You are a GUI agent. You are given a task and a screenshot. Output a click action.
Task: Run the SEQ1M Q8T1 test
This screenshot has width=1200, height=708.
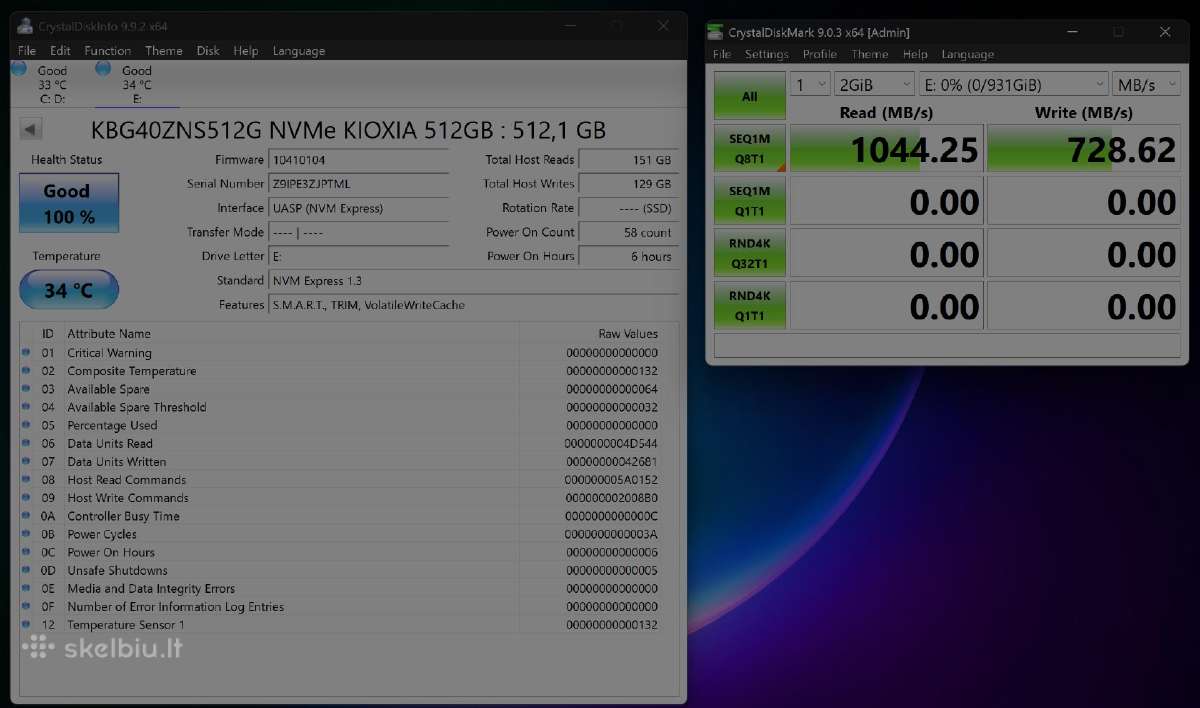tap(750, 148)
